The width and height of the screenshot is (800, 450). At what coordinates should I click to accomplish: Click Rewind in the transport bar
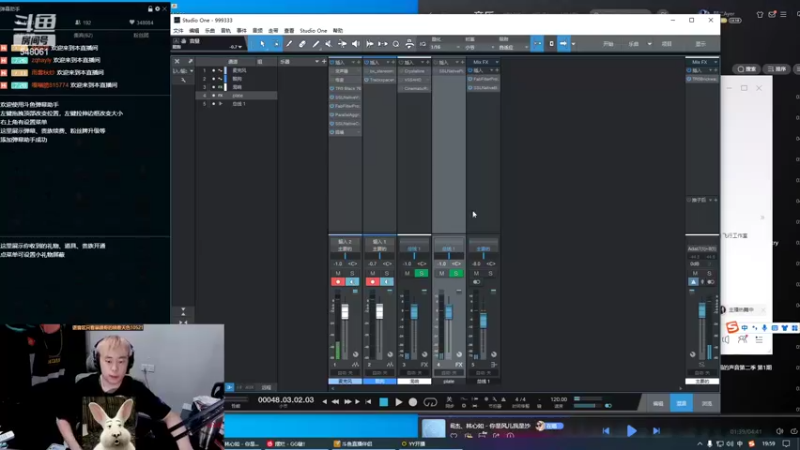coord(335,402)
